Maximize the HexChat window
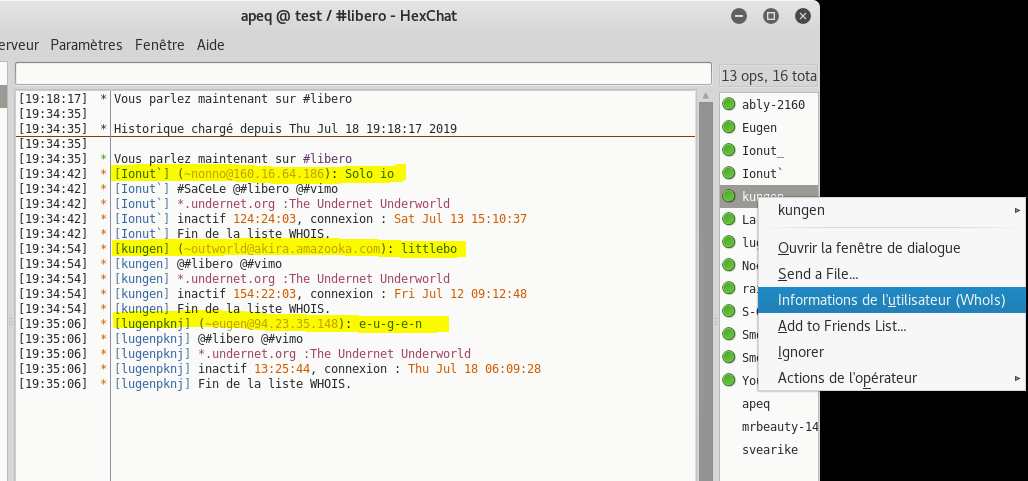The image size is (1028, 481). tap(771, 16)
